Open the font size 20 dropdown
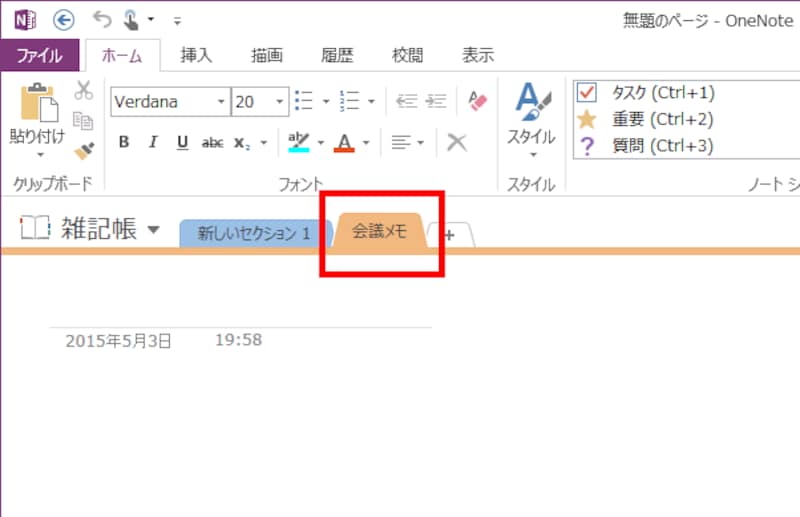 tap(280, 102)
